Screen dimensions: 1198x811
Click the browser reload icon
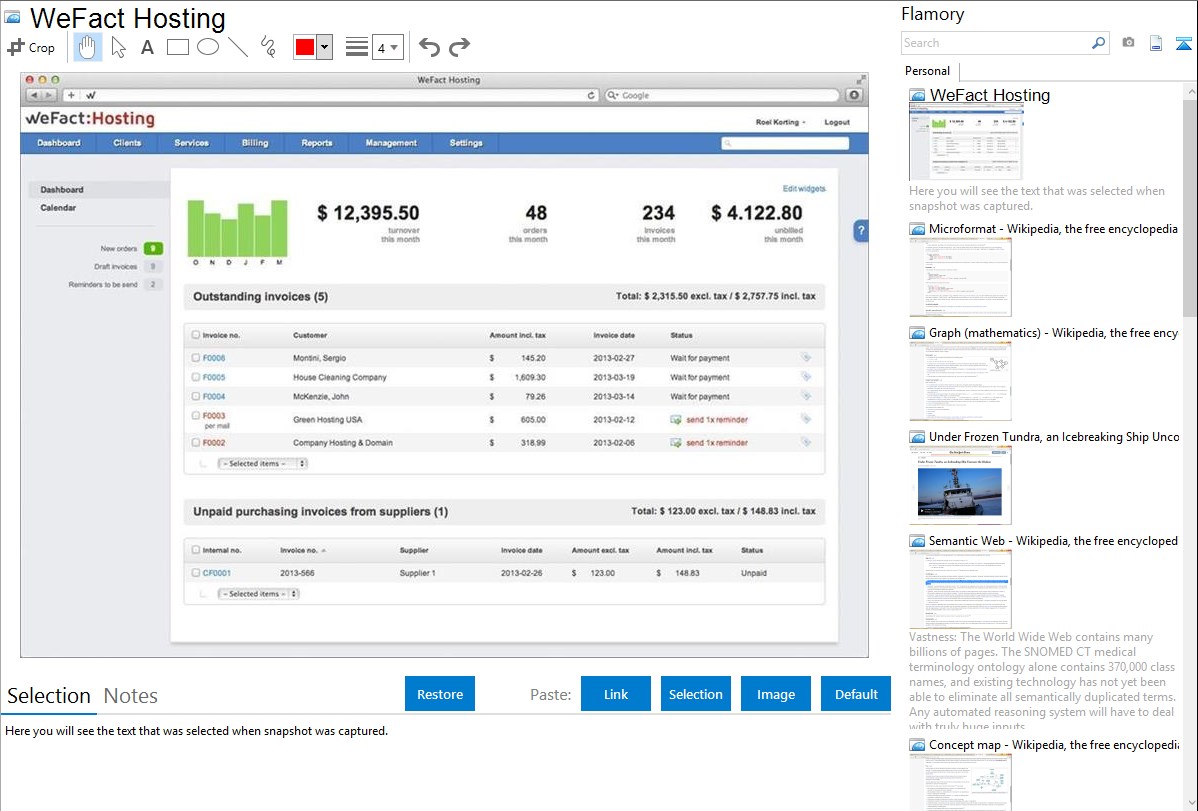[591, 96]
